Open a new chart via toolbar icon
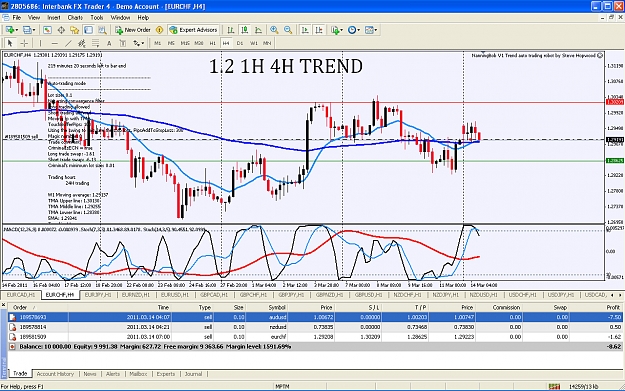This screenshot has height=391, width=625. pos(9,30)
